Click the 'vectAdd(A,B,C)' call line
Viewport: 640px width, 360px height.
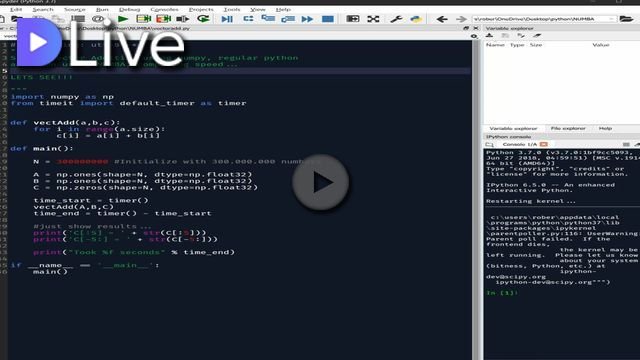tap(73, 207)
